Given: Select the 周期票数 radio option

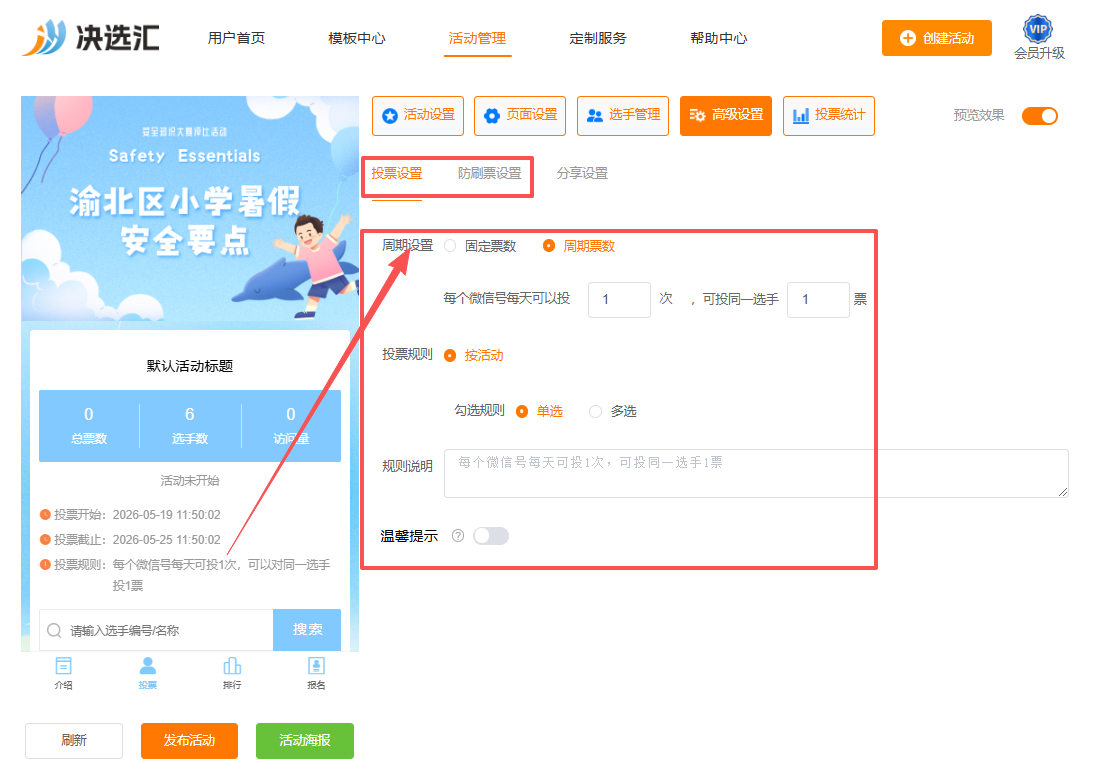Looking at the screenshot, I should (549, 245).
